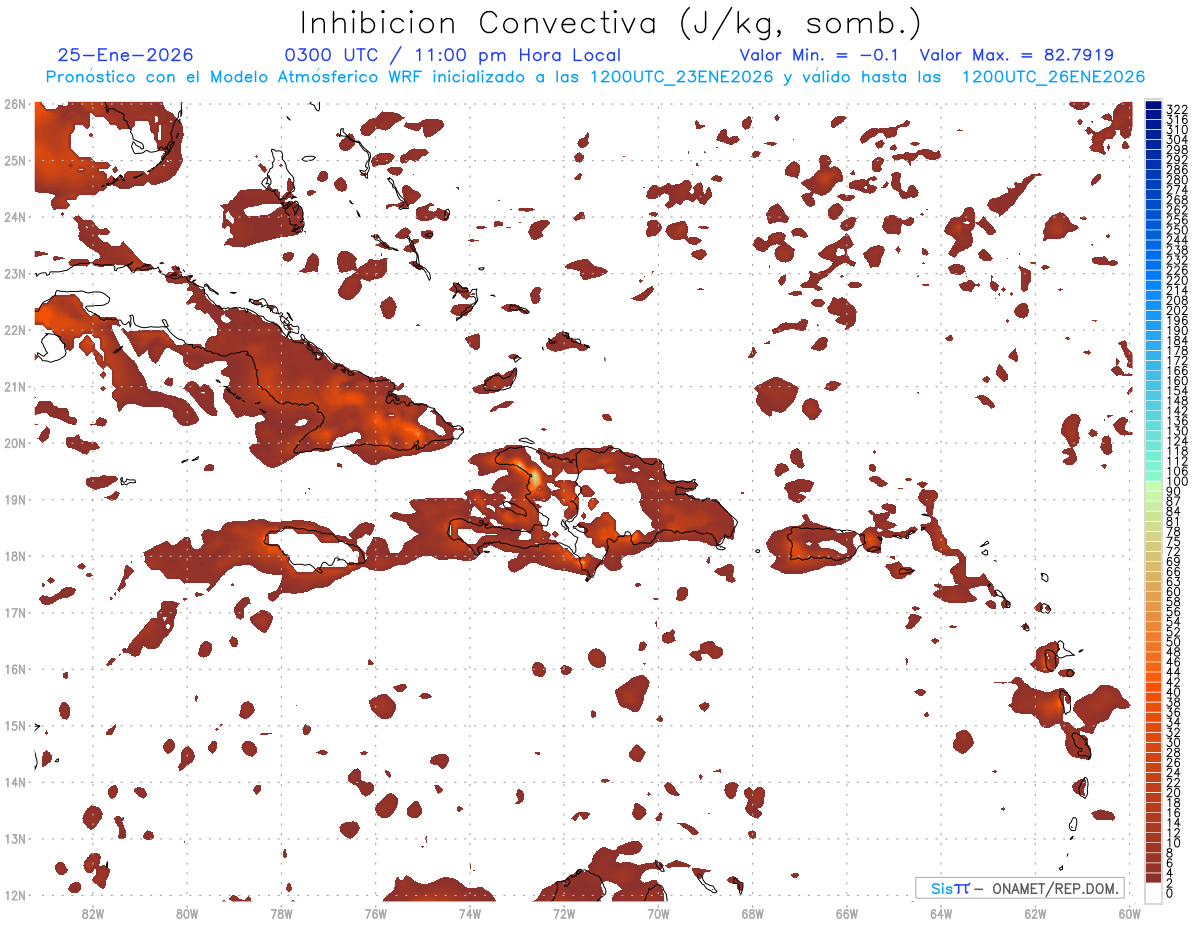Click the 24N latitude label

[x=15, y=217]
